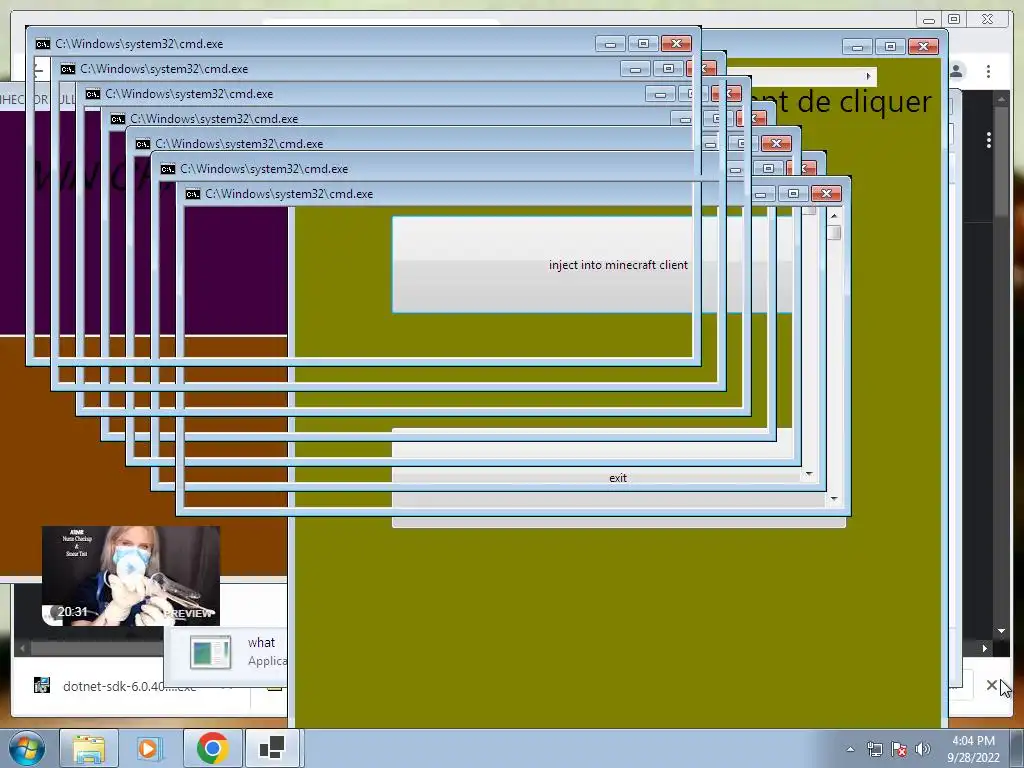1024x768 pixels.
Task: Minimize the uppermost cmd.exe window
Action: pyautogui.click(x=610, y=44)
